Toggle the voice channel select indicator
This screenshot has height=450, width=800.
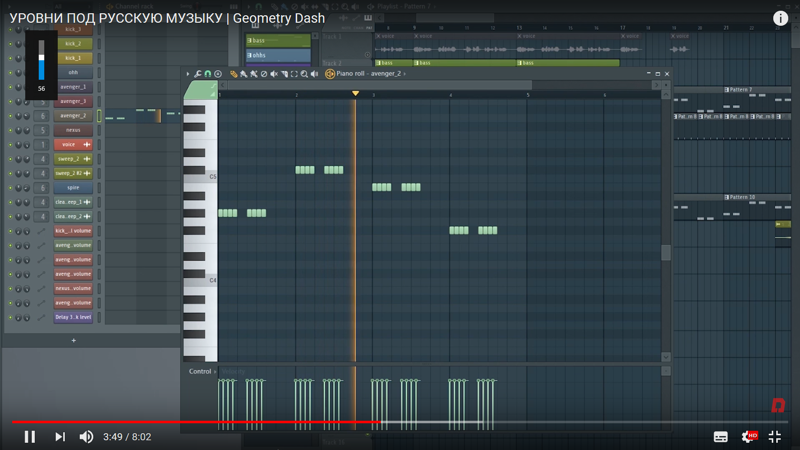click(99, 144)
